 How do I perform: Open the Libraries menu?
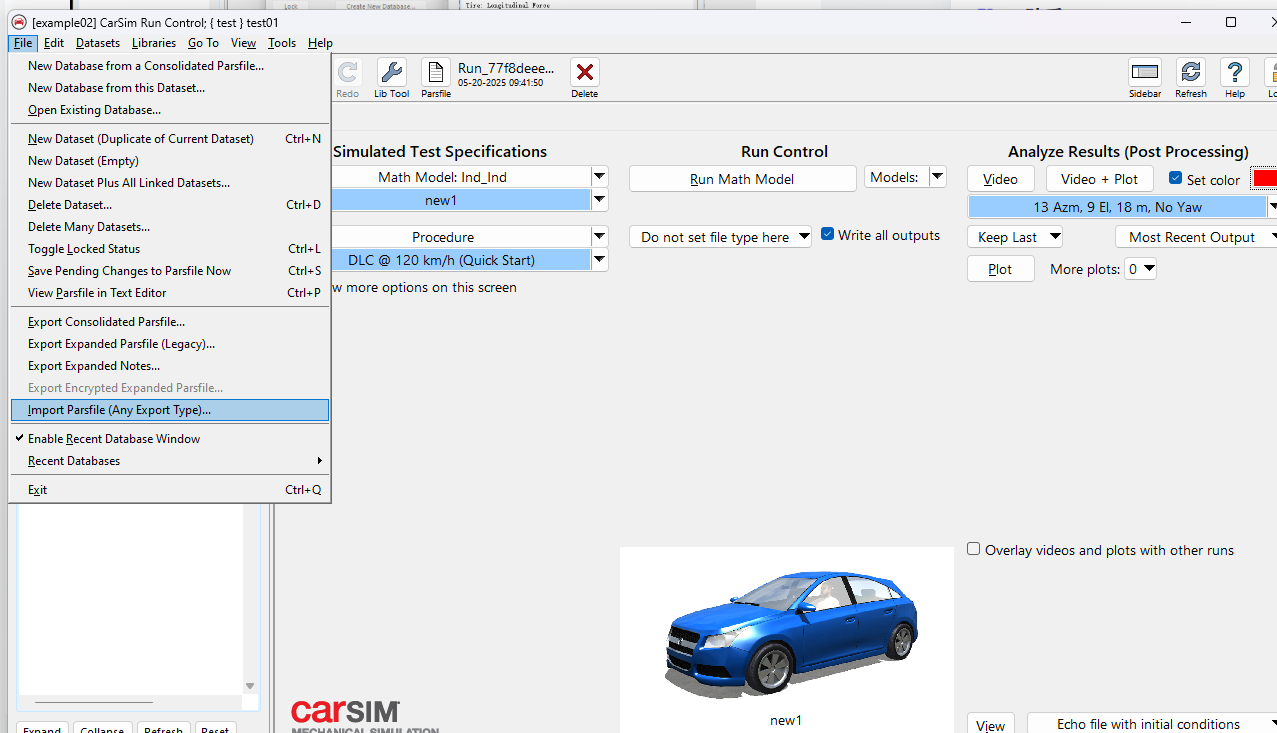[154, 43]
